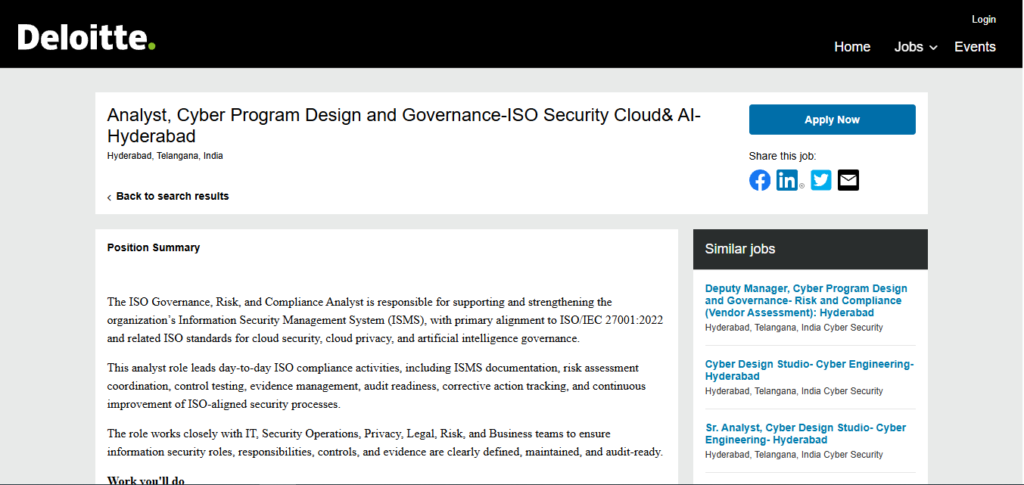
Task: Share job by email envelope icon
Action: pos(848,180)
